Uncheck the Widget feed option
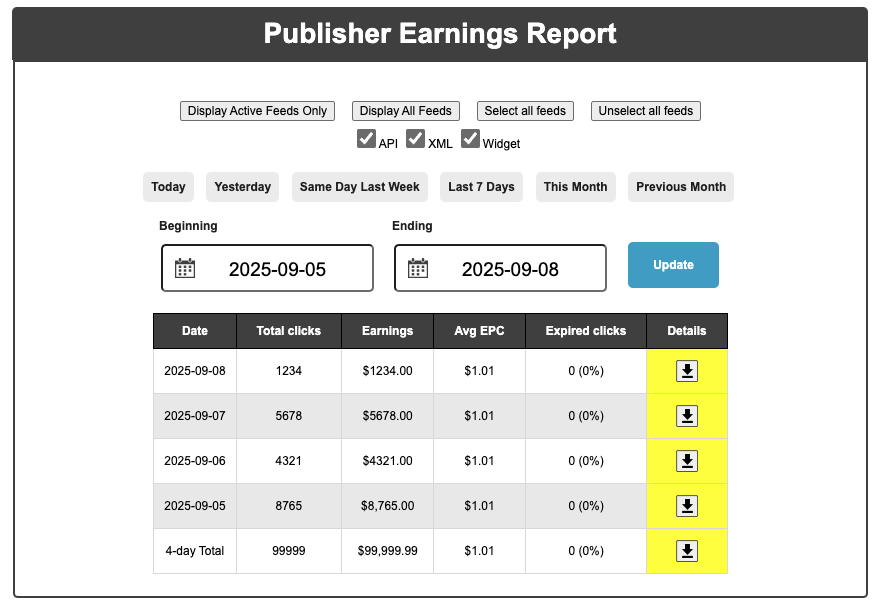Viewport: 880px width, 608px height. [x=470, y=139]
